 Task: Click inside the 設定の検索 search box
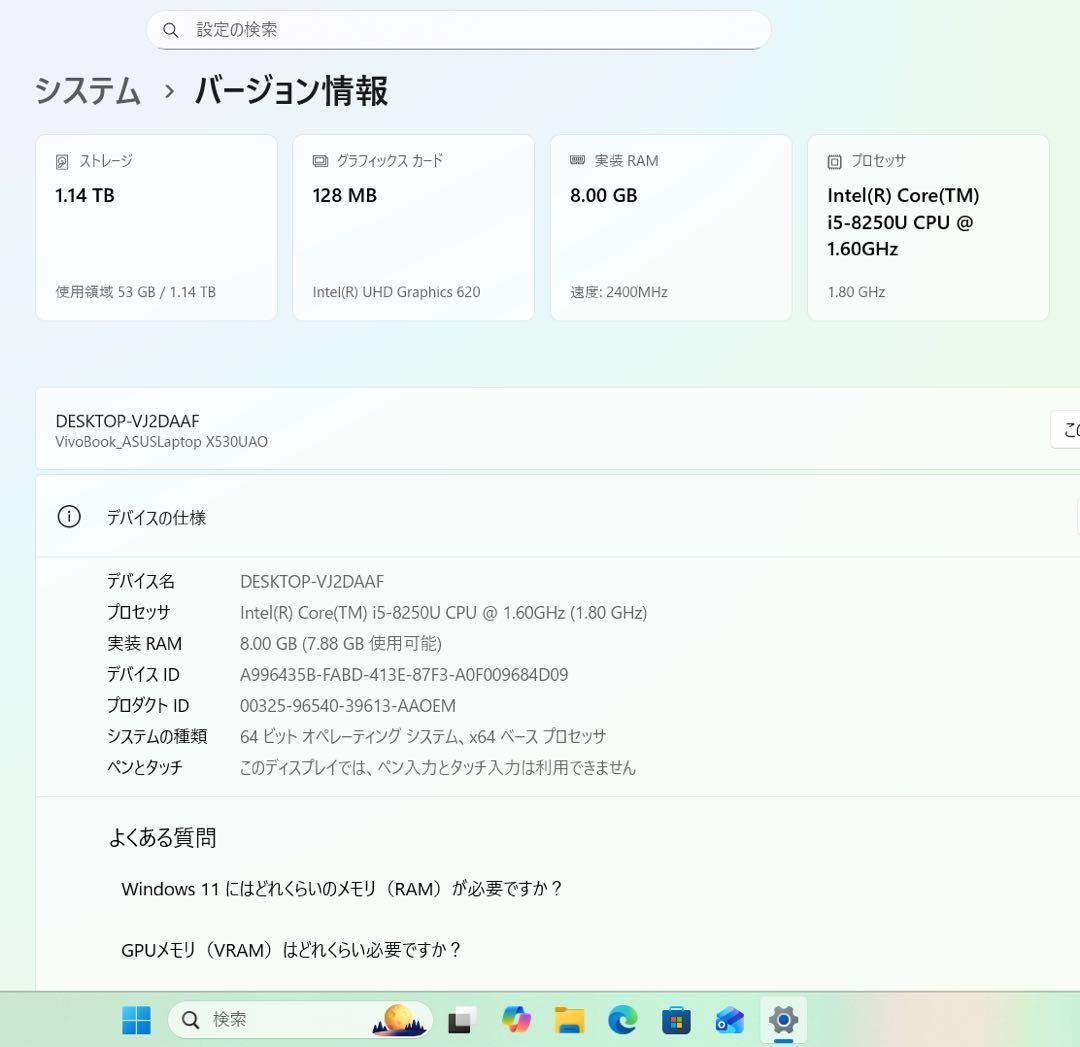(x=460, y=30)
